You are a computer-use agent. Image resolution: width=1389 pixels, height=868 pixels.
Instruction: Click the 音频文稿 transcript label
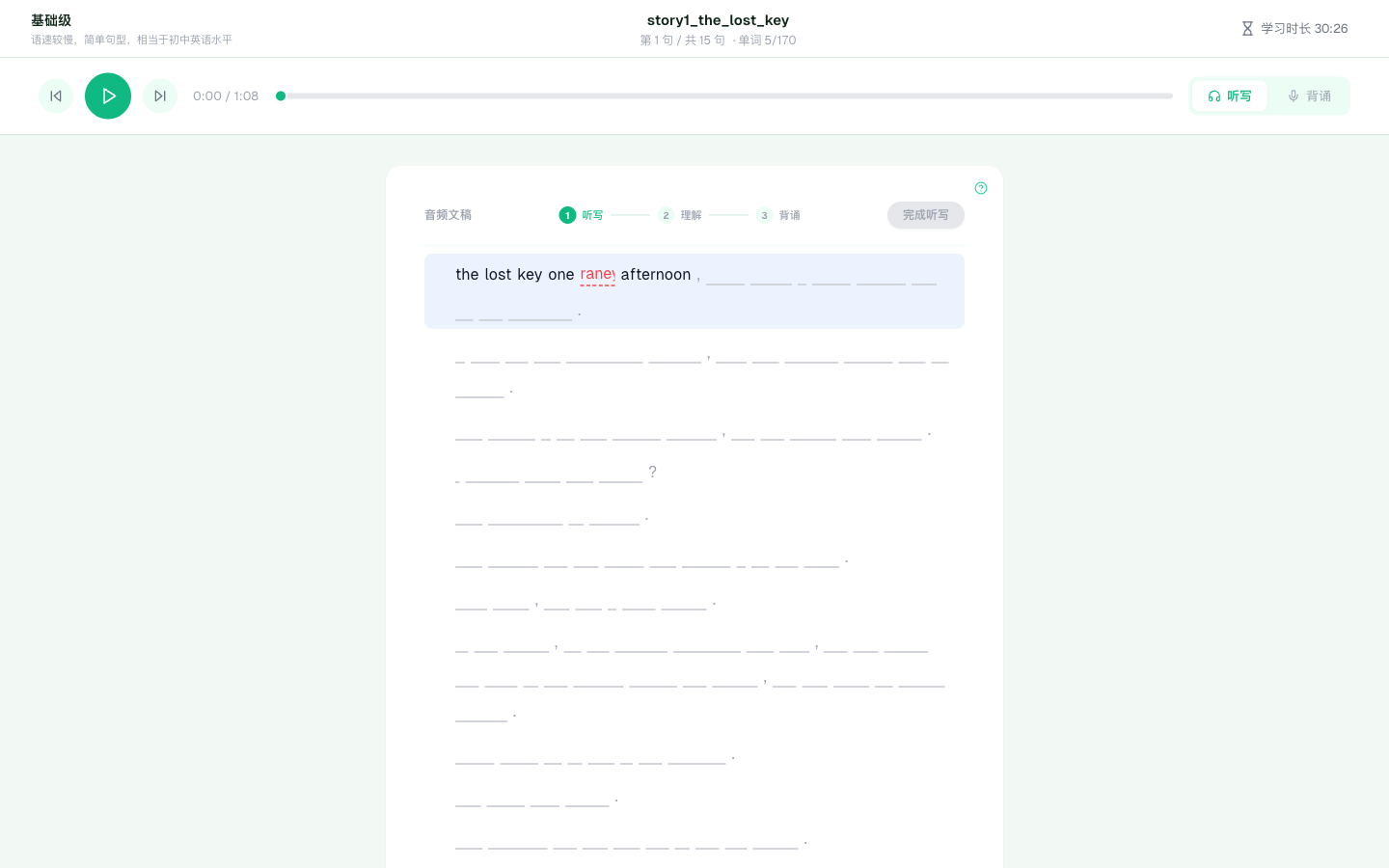[448, 215]
